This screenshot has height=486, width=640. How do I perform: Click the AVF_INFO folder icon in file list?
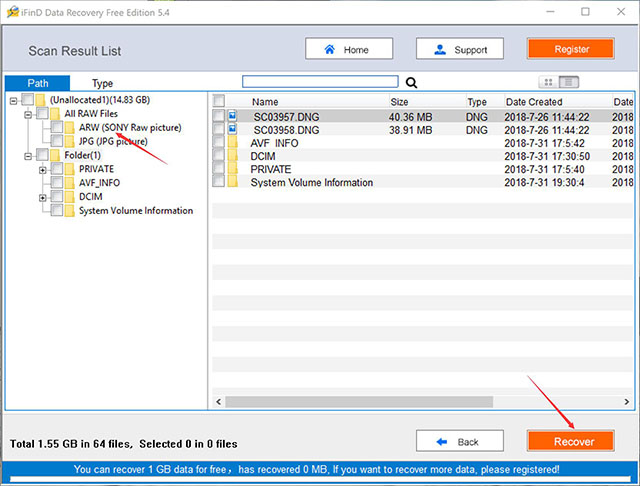tap(233, 143)
